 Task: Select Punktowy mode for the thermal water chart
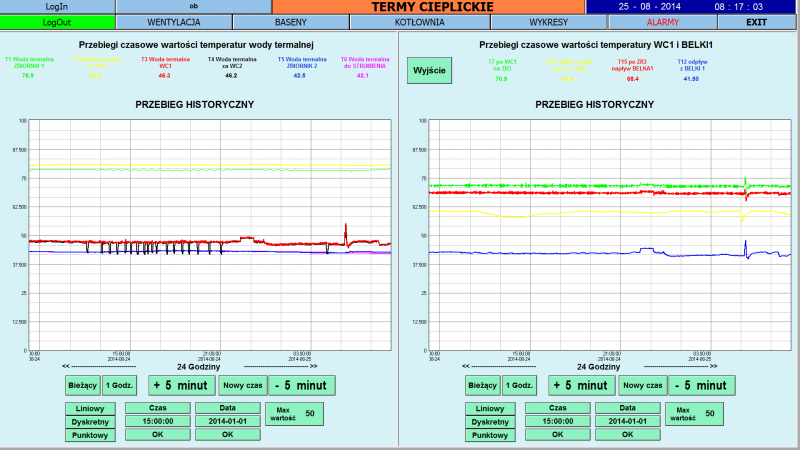point(90,435)
